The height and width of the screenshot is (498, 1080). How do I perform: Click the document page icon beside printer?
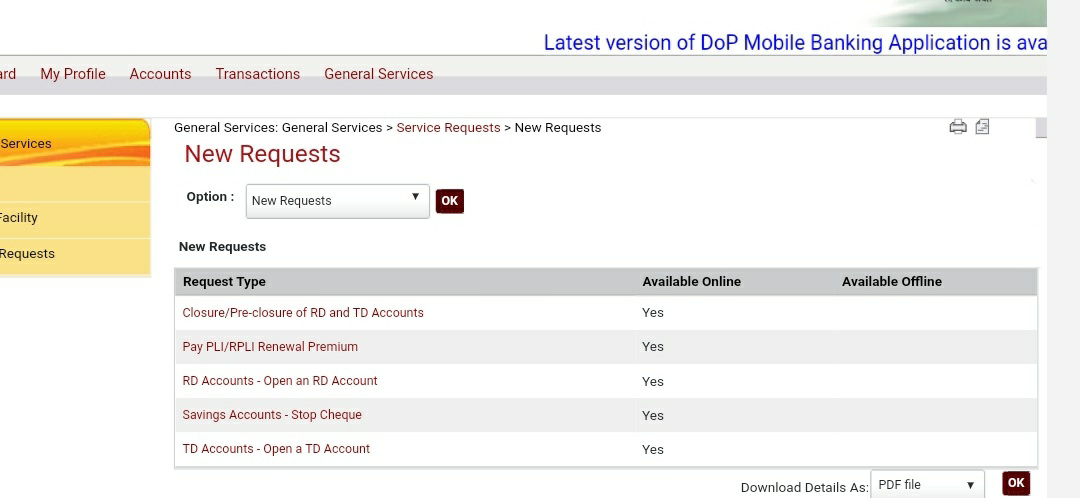pos(982,127)
